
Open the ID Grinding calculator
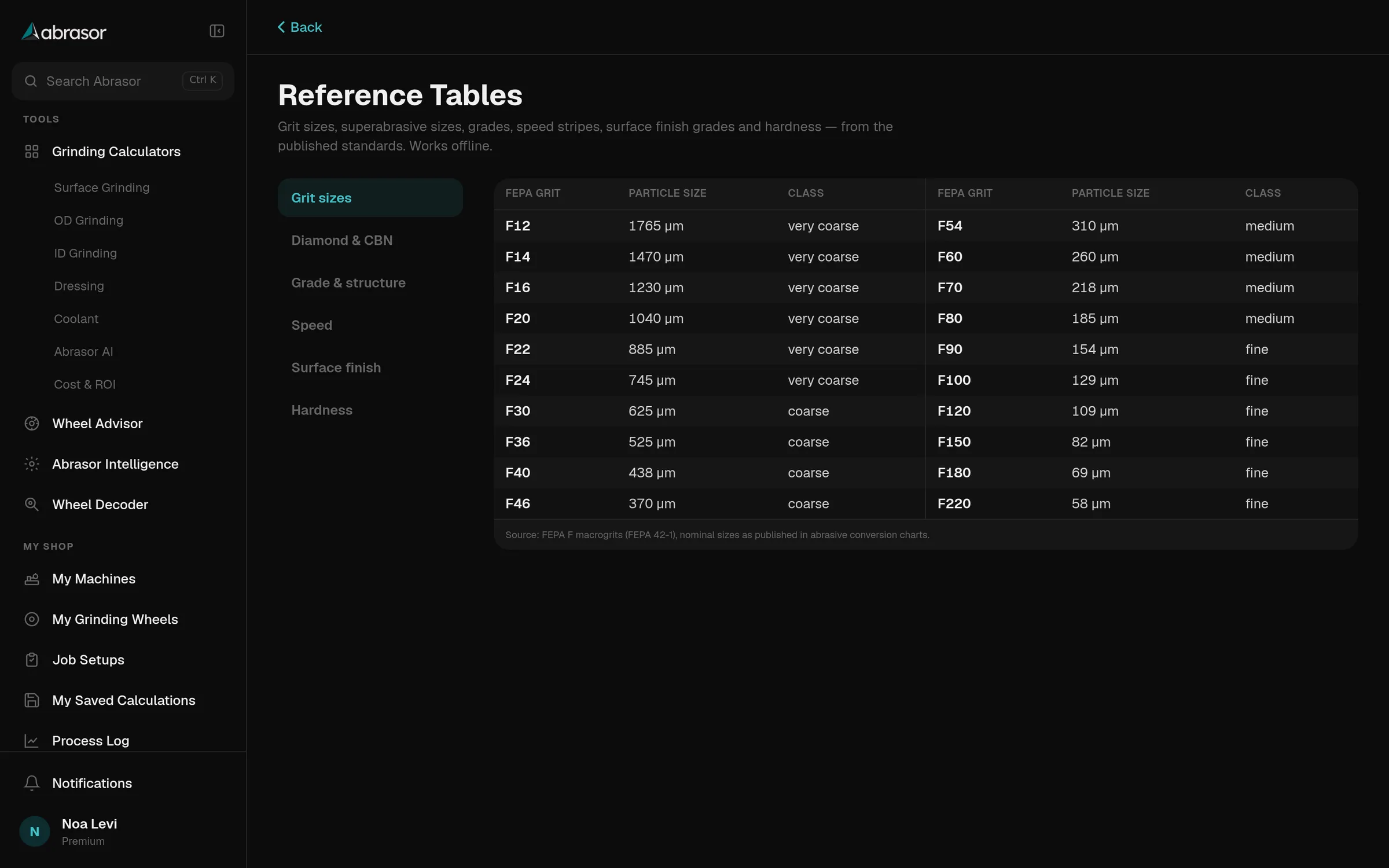pyautogui.click(x=86, y=253)
